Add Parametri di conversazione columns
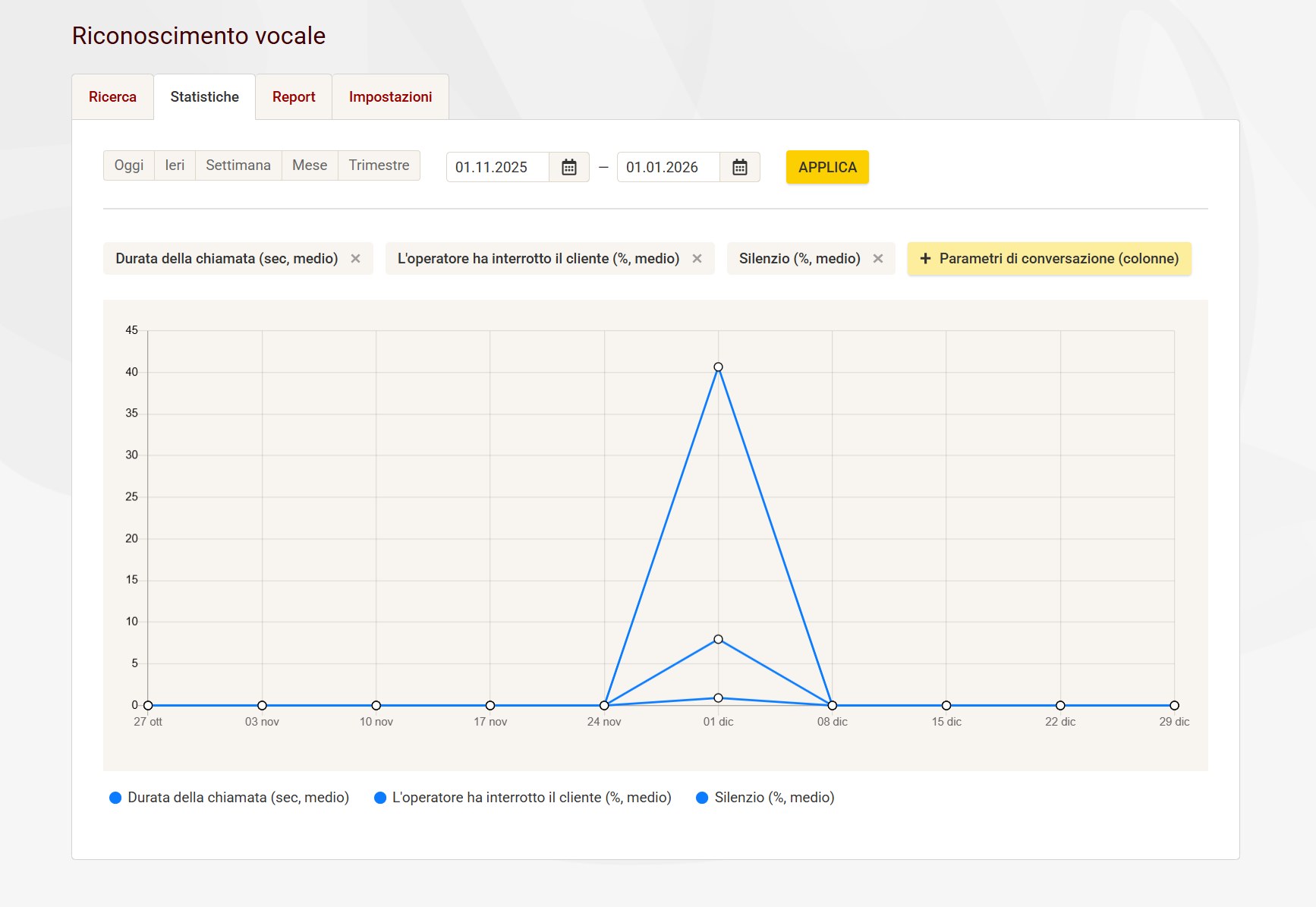Viewport: 1316px width, 907px height. (1049, 259)
